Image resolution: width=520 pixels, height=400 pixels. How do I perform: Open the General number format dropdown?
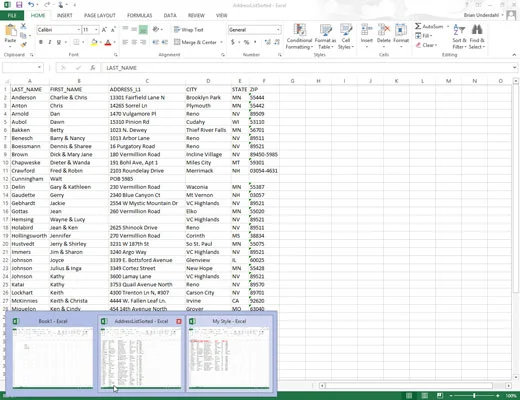pos(278,30)
